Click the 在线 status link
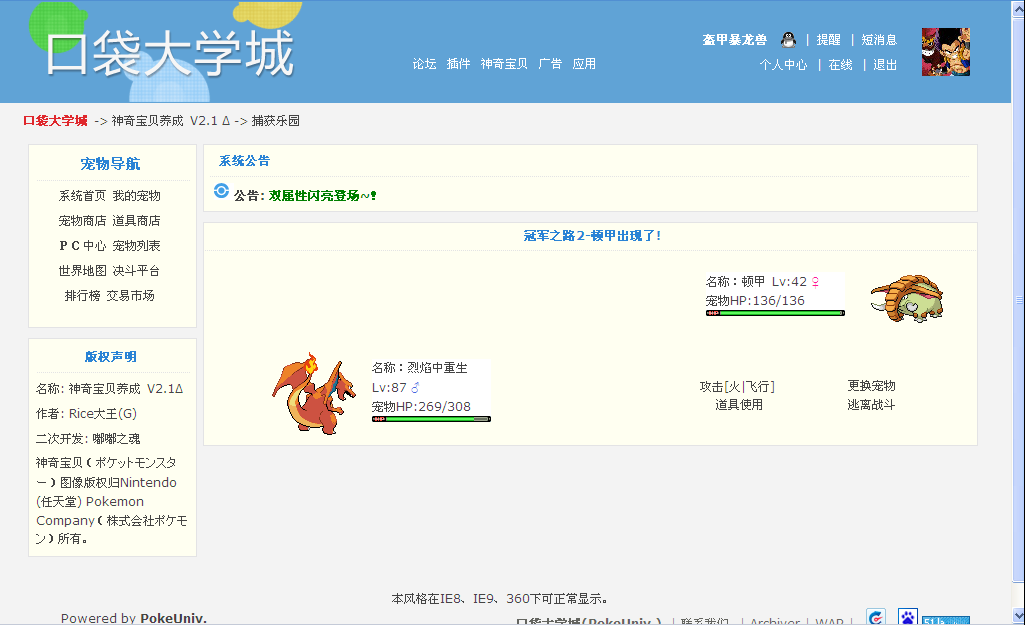This screenshot has height=625, width=1025. [x=840, y=65]
